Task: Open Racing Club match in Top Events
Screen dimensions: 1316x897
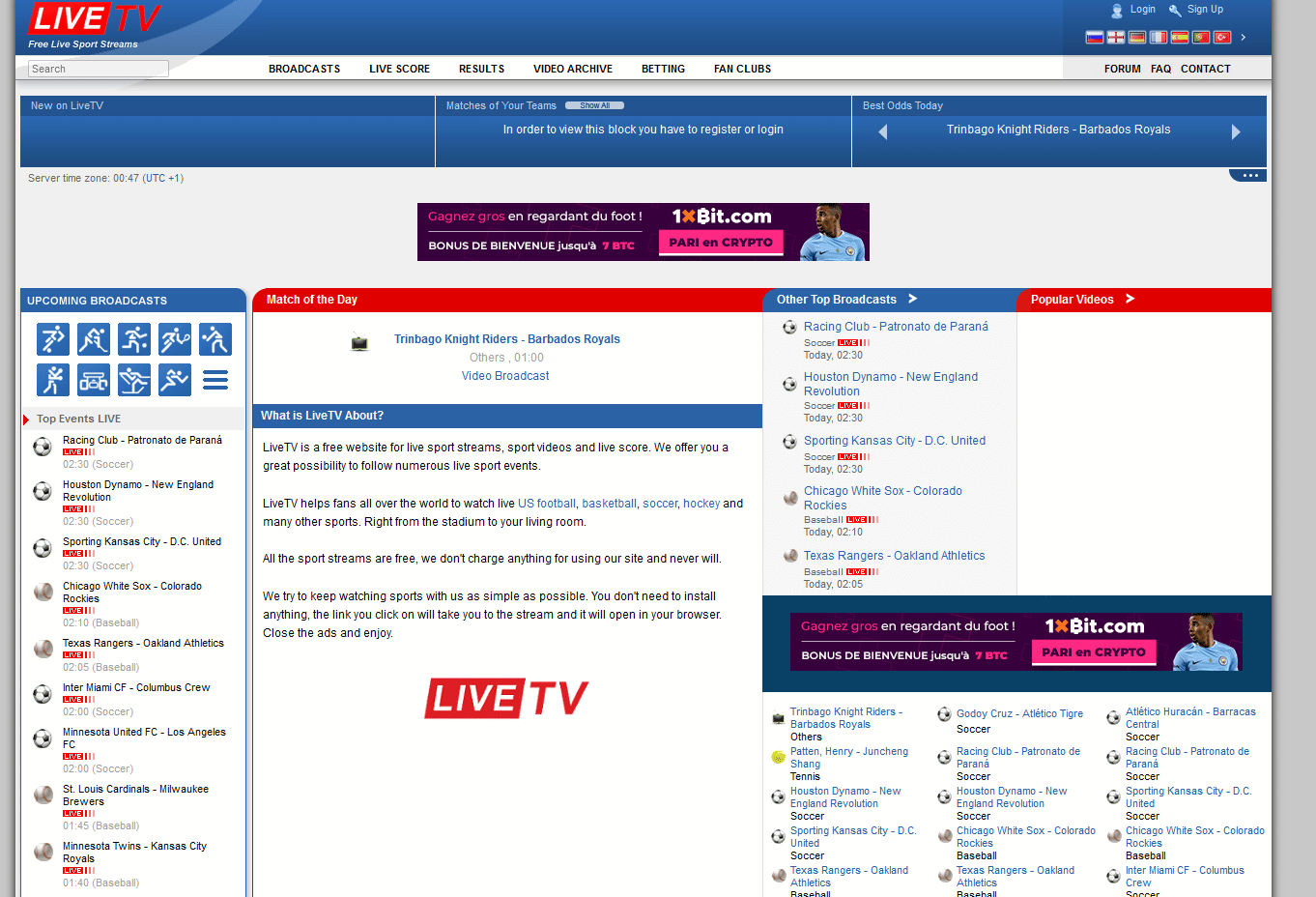Action: click(x=142, y=440)
